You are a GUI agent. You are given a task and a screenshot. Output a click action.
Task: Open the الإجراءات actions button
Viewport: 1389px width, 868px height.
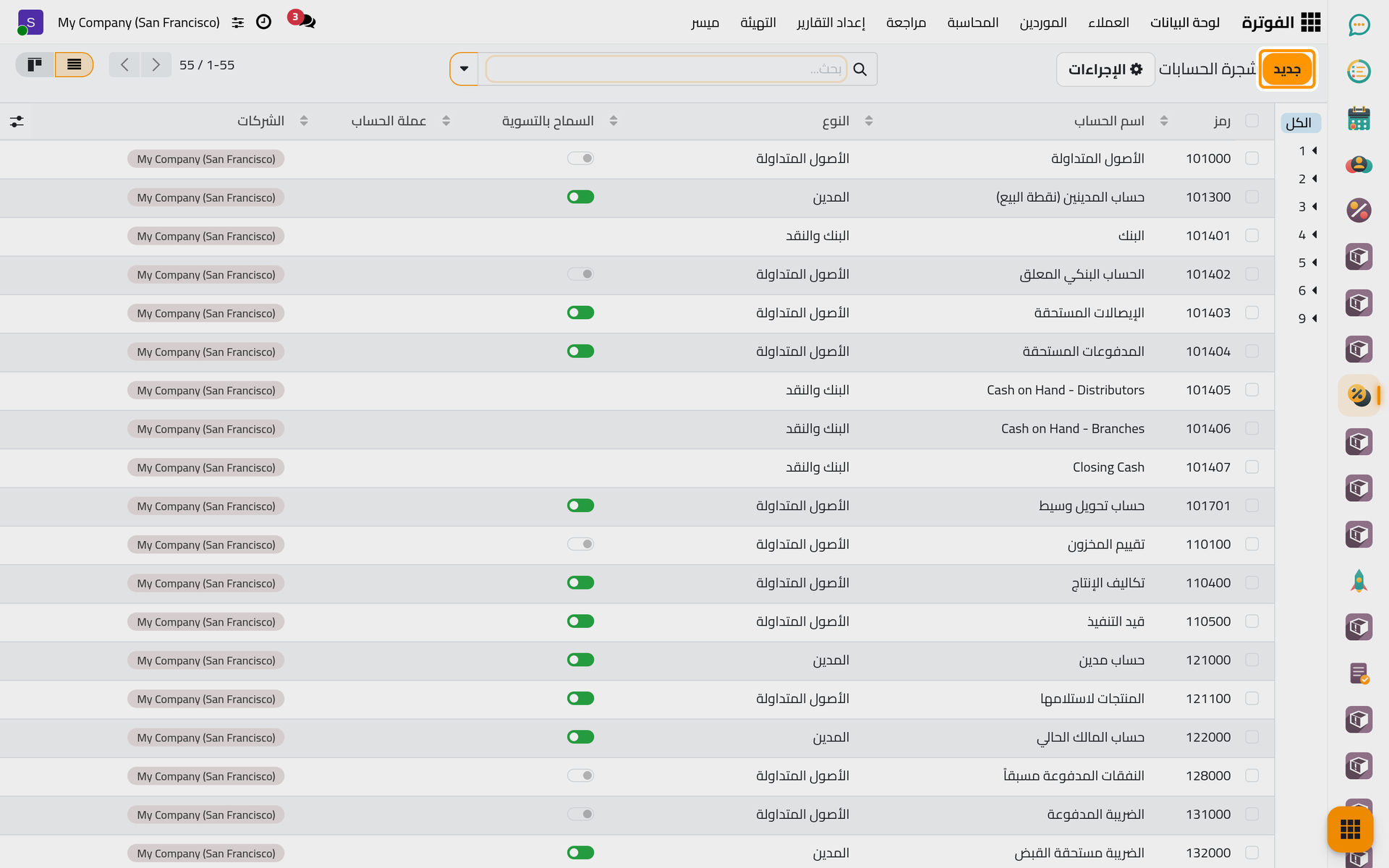[1105, 69]
